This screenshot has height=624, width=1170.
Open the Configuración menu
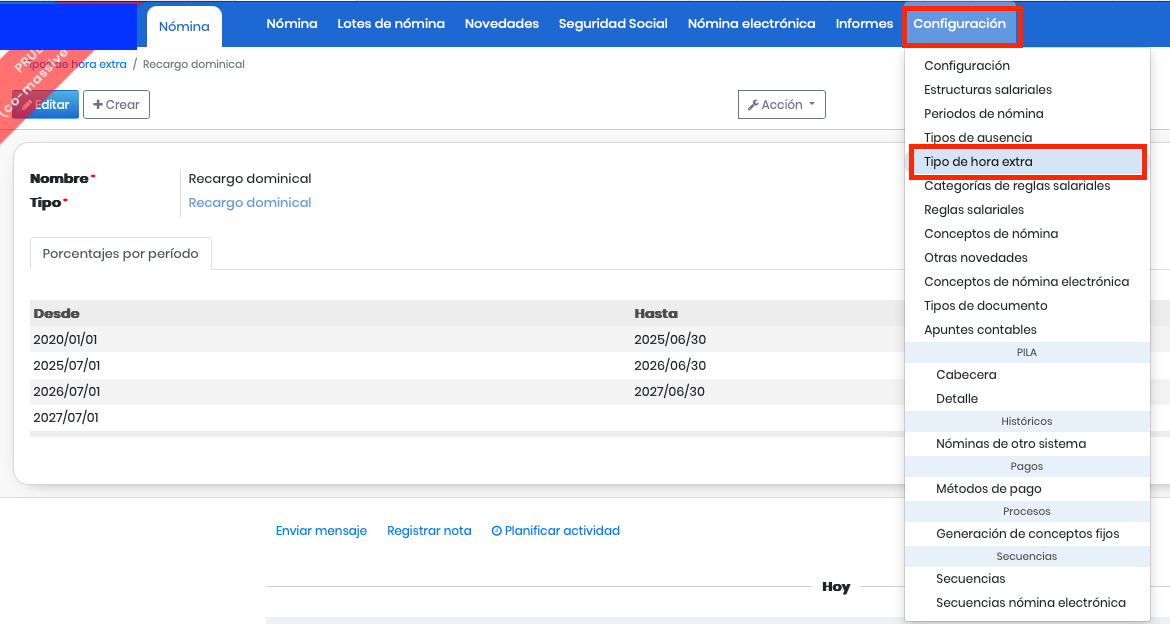(x=960, y=24)
